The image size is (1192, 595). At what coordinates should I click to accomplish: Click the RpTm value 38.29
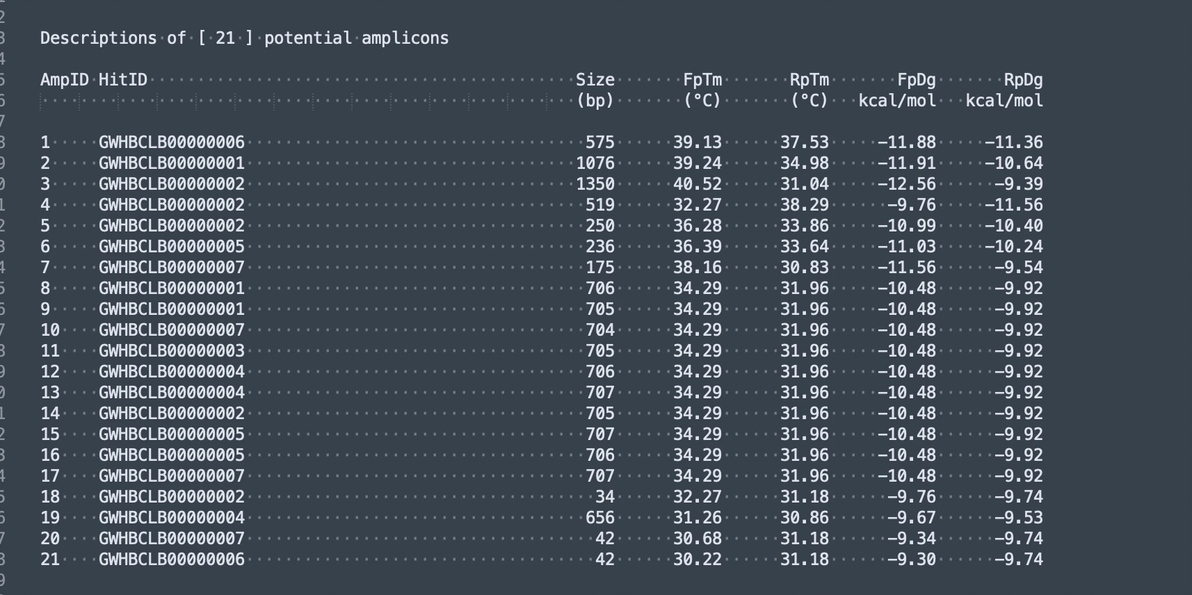(x=804, y=205)
